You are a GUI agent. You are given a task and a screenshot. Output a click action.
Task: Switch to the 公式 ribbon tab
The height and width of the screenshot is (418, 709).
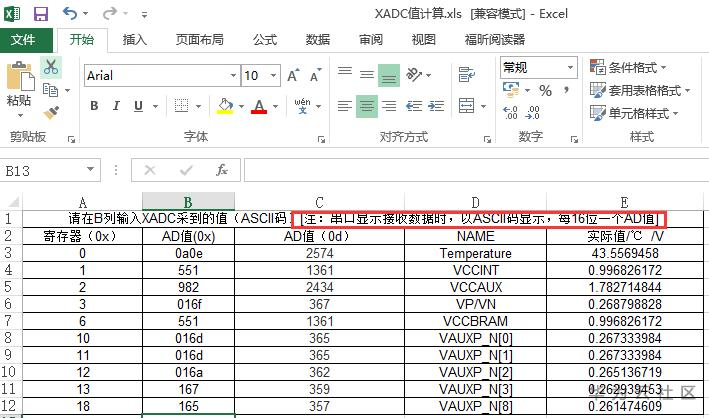(x=265, y=40)
